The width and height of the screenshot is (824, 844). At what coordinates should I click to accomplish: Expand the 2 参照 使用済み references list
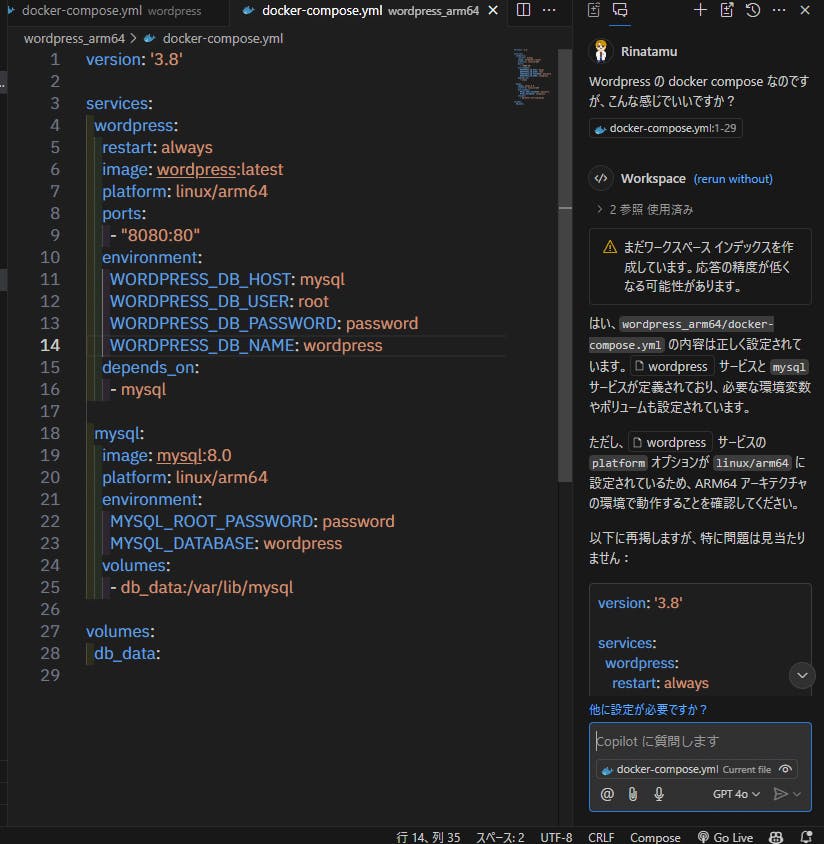[x=645, y=209]
